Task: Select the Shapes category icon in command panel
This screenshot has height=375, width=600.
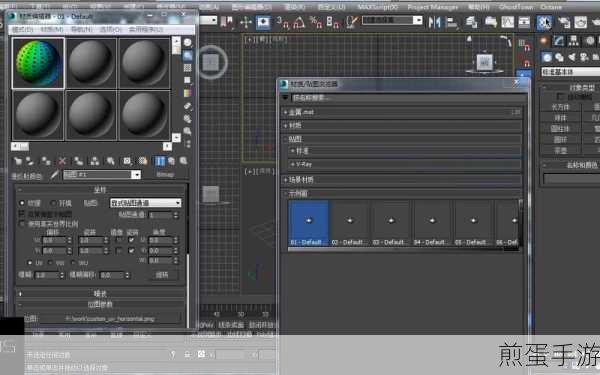Action: [x=559, y=57]
